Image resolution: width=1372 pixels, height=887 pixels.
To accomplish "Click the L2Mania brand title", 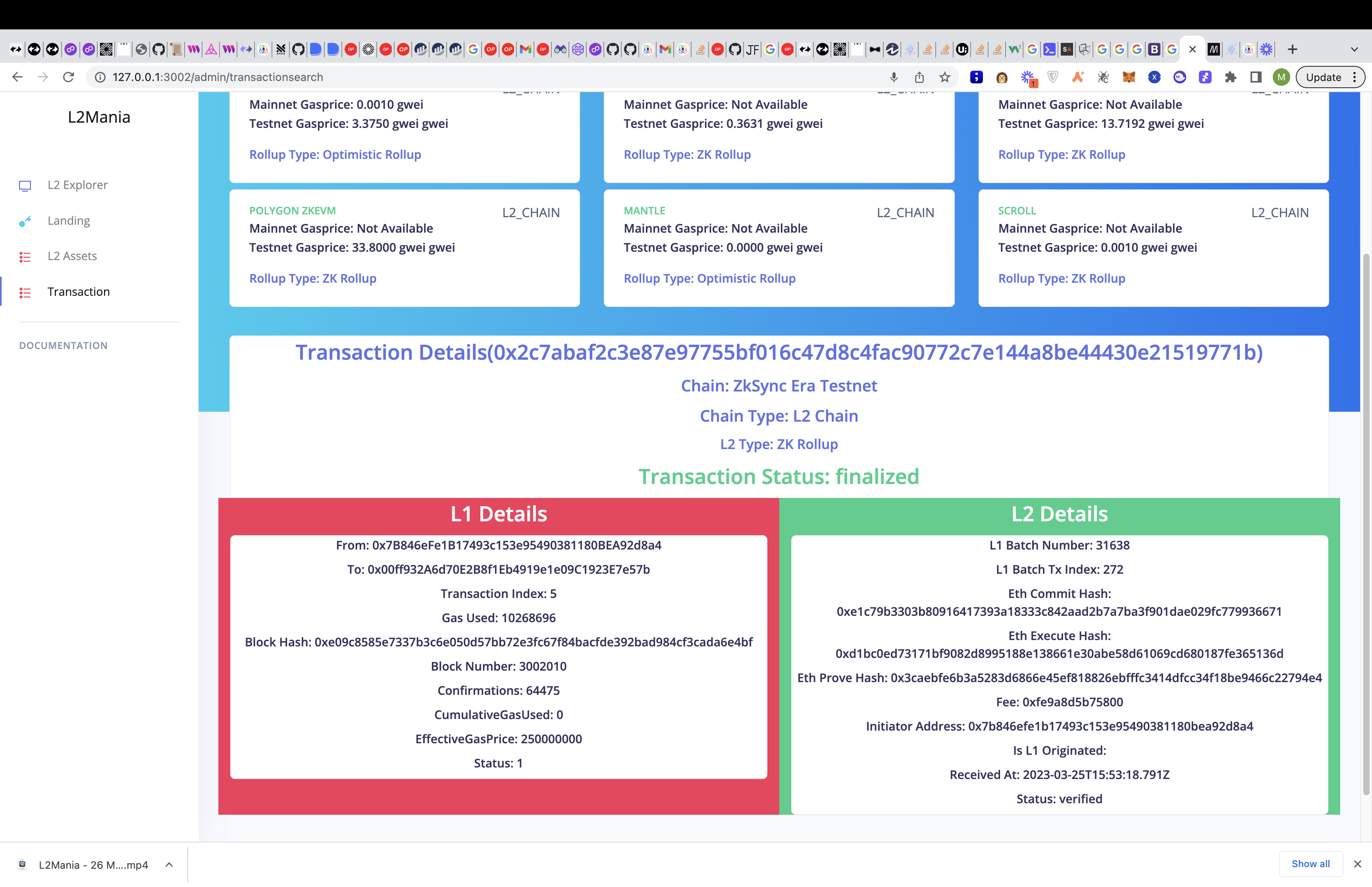I will pyautogui.click(x=99, y=117).
